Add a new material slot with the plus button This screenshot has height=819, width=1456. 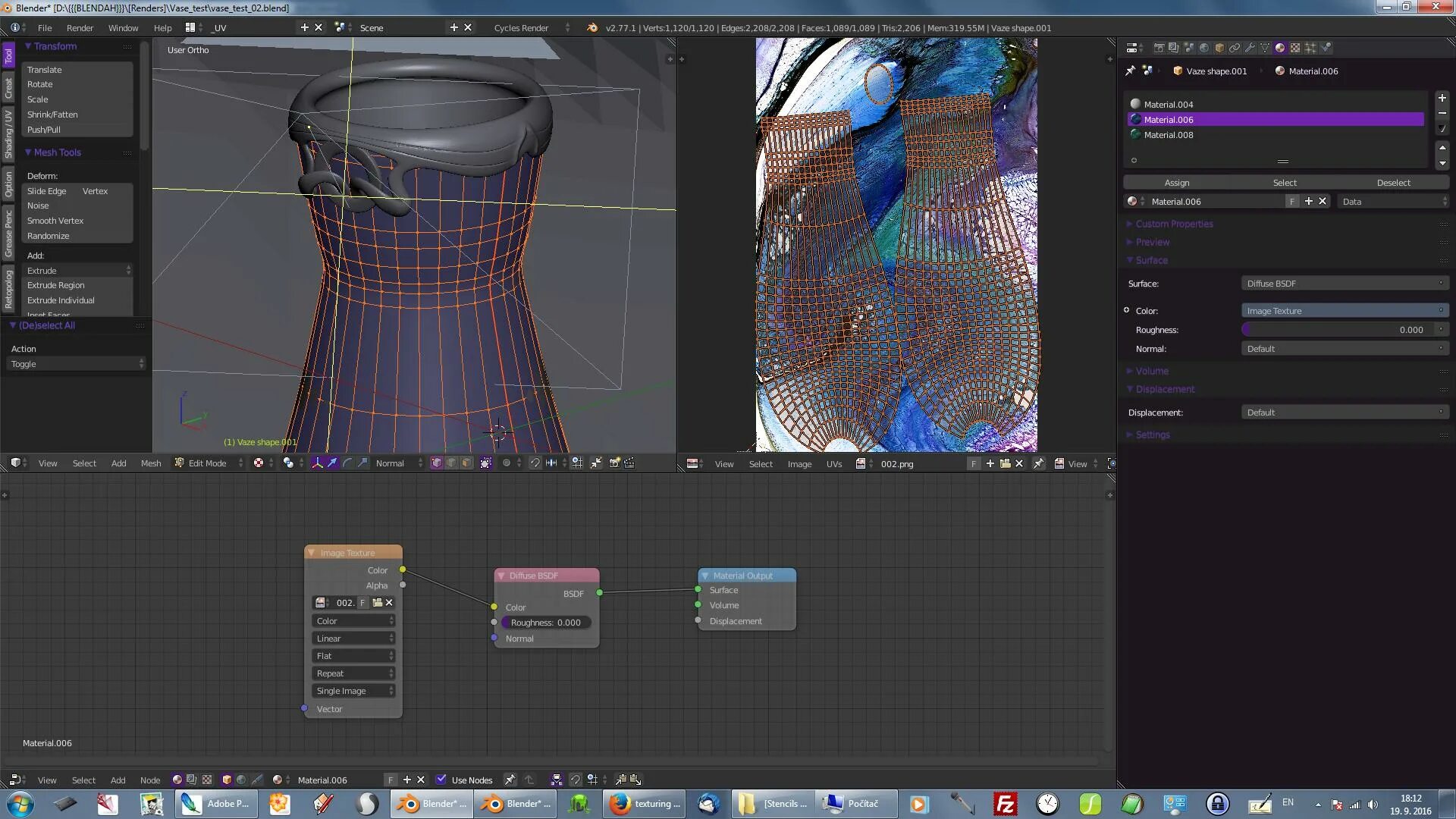1442,99
